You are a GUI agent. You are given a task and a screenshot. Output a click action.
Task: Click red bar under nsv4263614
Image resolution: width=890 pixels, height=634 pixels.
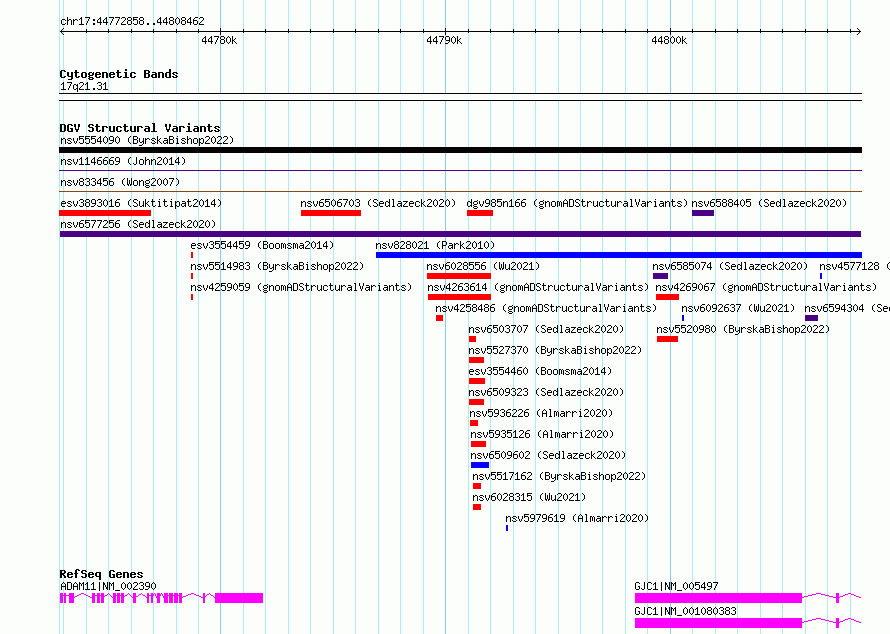coord(459,297)
